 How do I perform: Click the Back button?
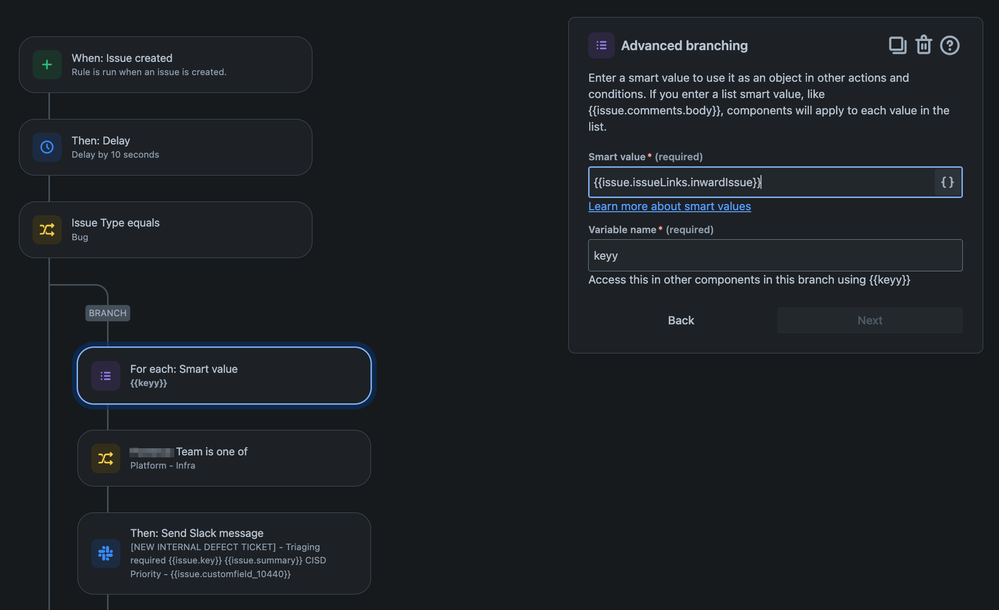click(680, 319)
